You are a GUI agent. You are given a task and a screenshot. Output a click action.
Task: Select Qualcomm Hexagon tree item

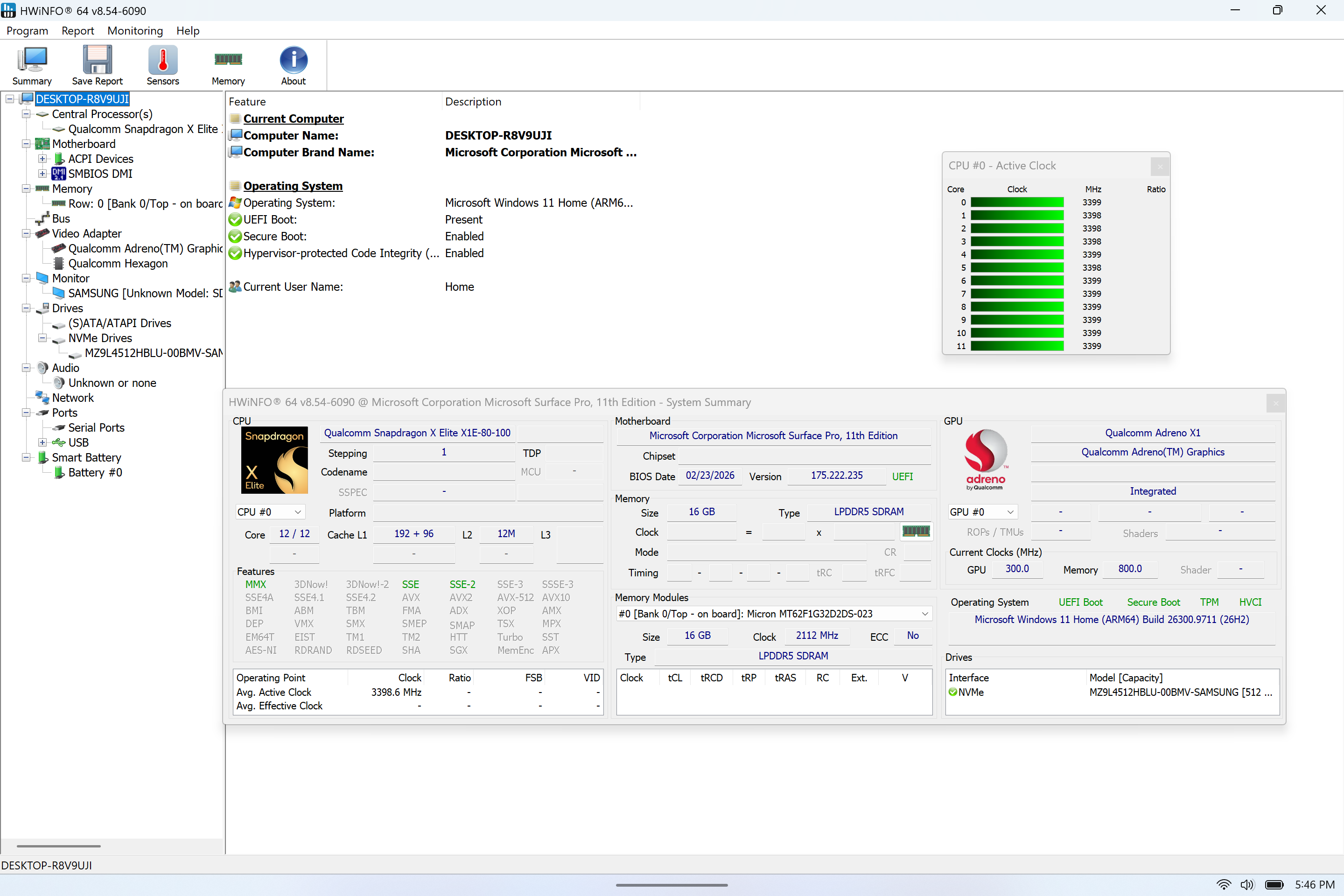pos(118,263)
